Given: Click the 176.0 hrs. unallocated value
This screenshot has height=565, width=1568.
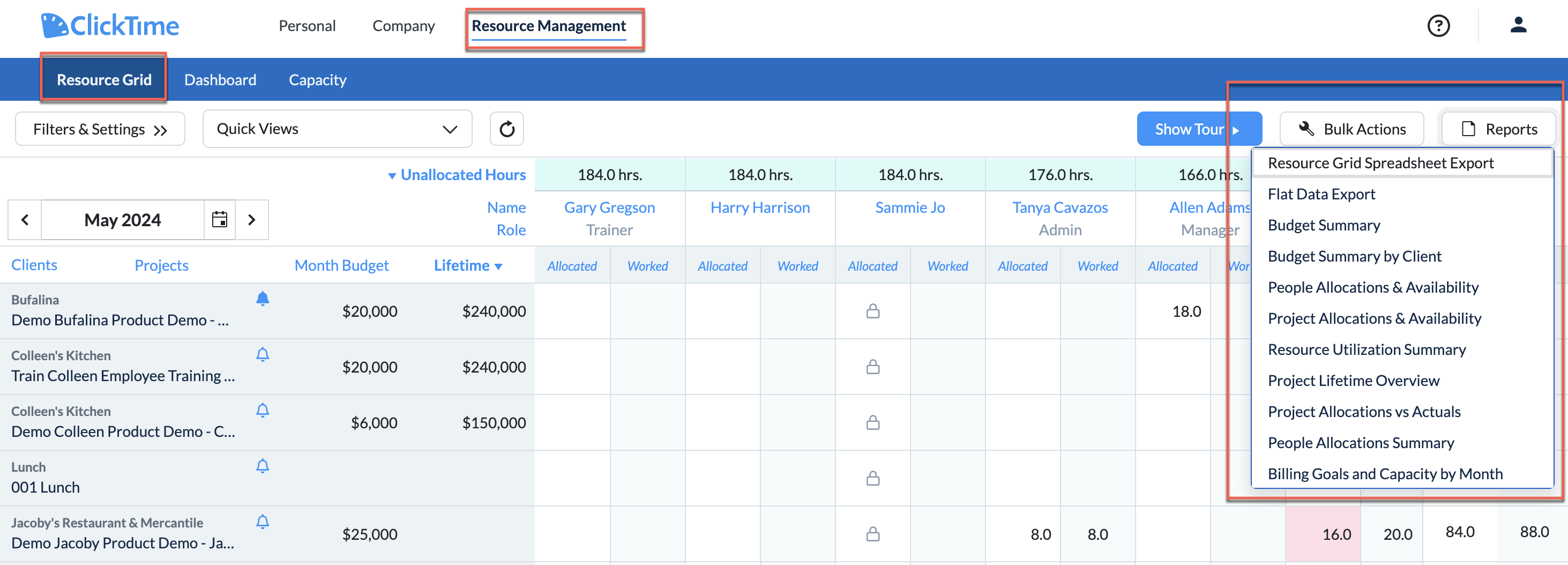Looking at the screenshot, I should click(x=1060, y=175).
